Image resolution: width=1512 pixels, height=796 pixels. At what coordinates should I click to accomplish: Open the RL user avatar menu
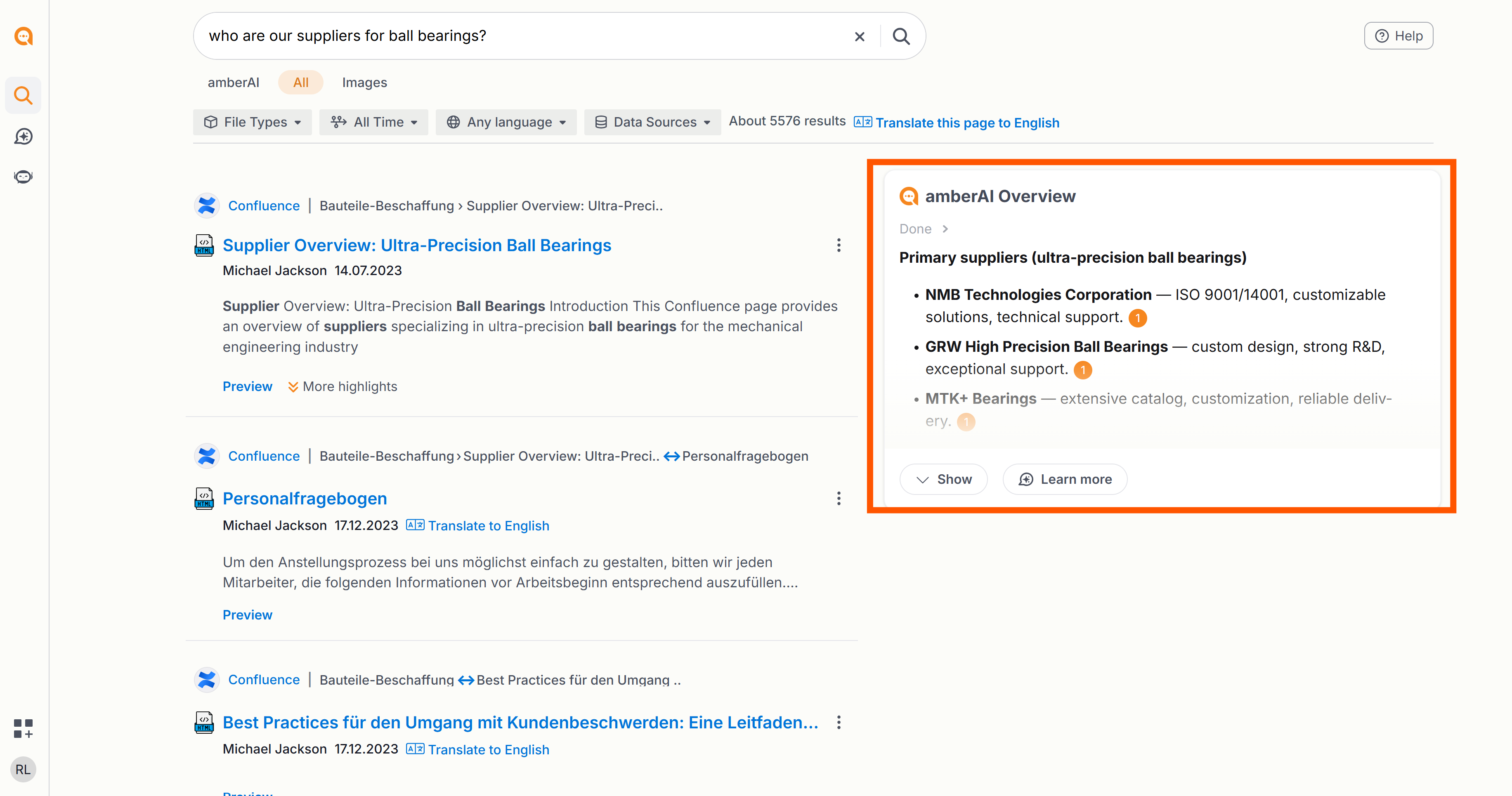click(x=24, y=770)
